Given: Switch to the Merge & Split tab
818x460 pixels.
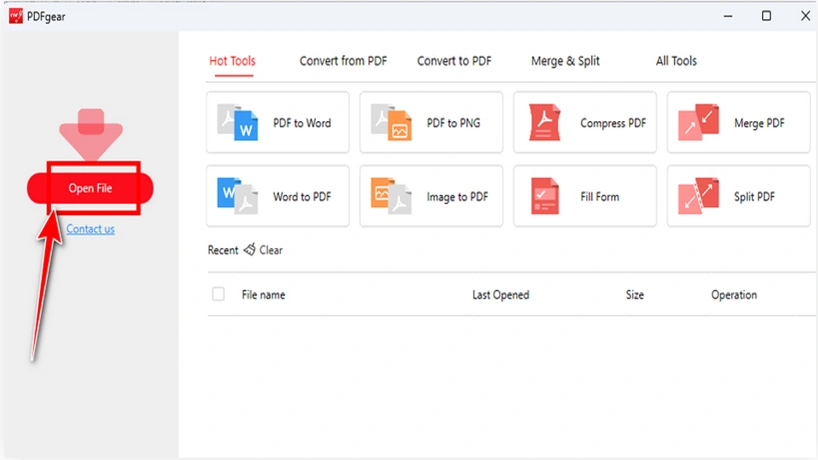Looking at the screenshot, I should (565, 61).
